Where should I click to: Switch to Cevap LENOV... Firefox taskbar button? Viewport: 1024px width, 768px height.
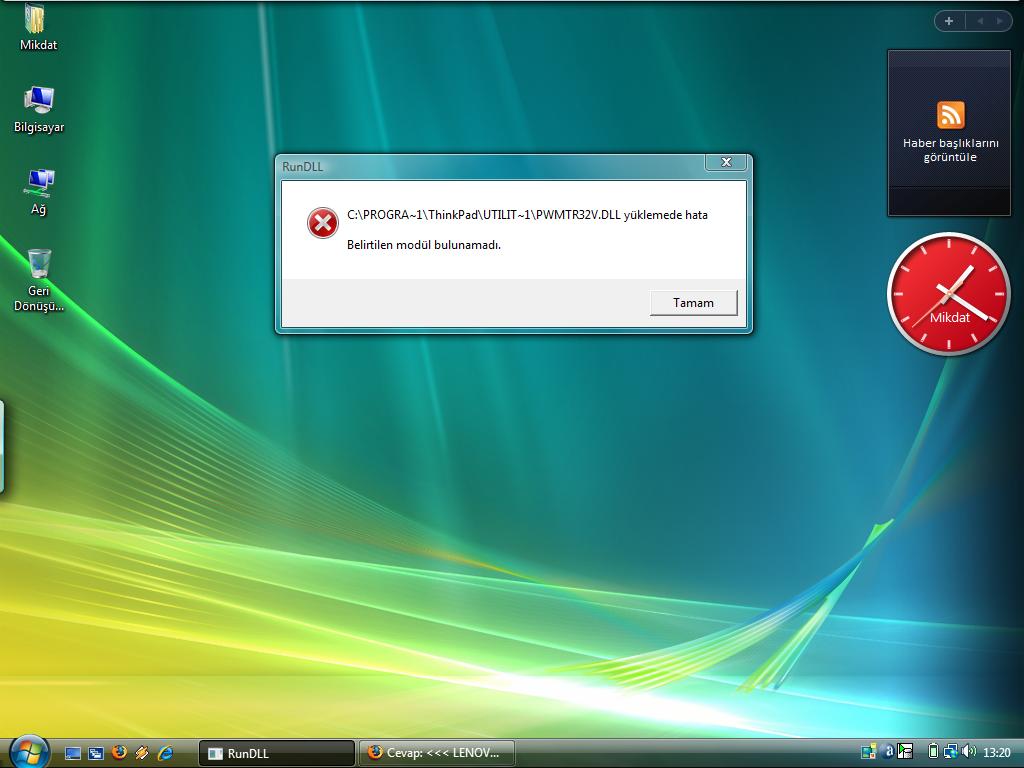point(437,753)
